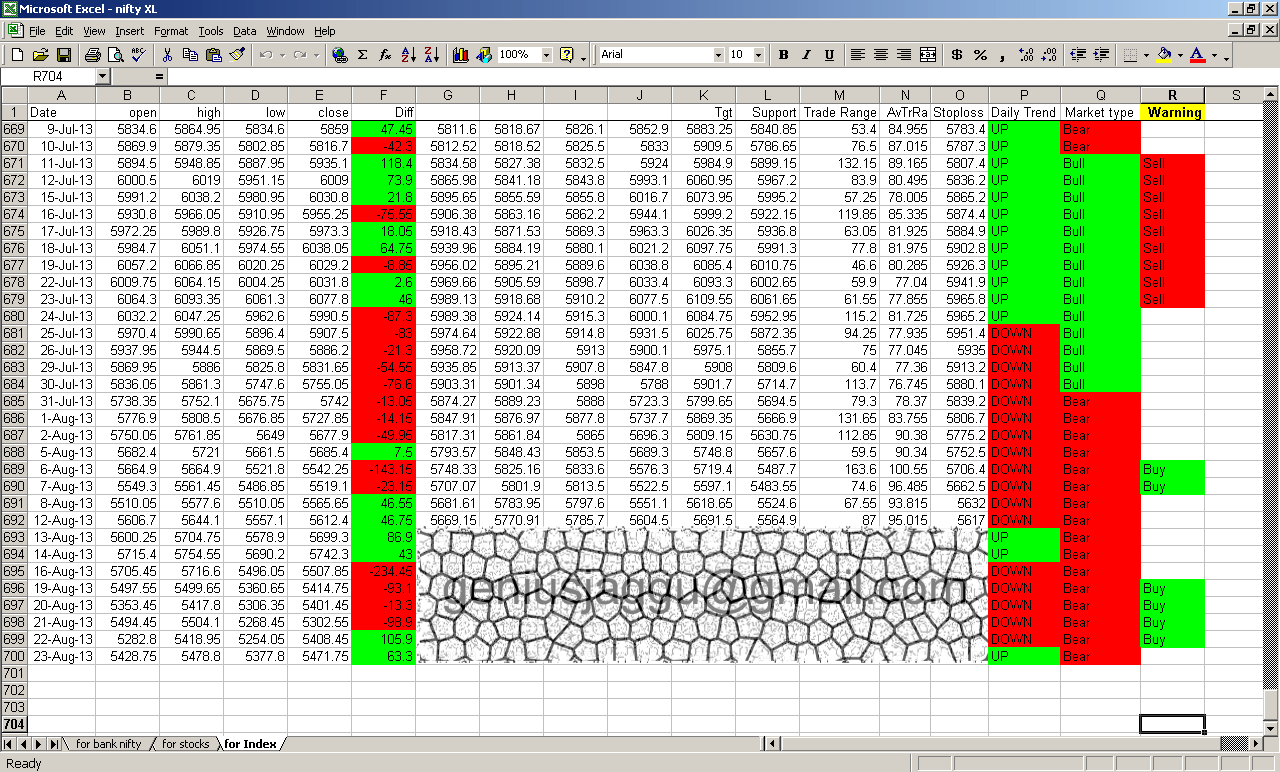Sort descending Z to A
This screenshot has width=1280, height=772.
[x=432, y=55]
